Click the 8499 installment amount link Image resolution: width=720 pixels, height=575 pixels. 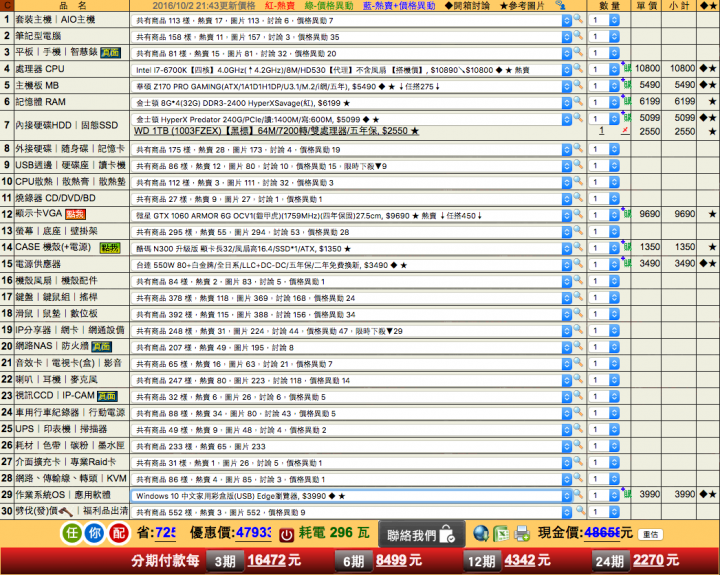click(x=391, y=560)
